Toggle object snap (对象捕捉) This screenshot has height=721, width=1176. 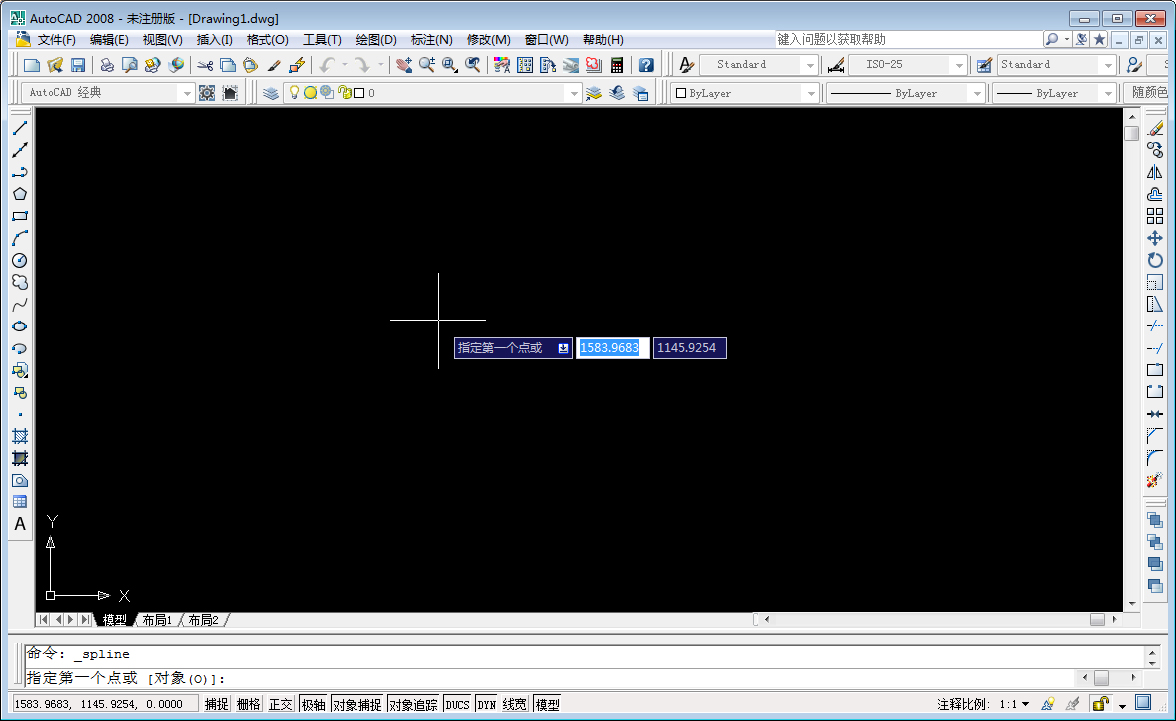356,703
